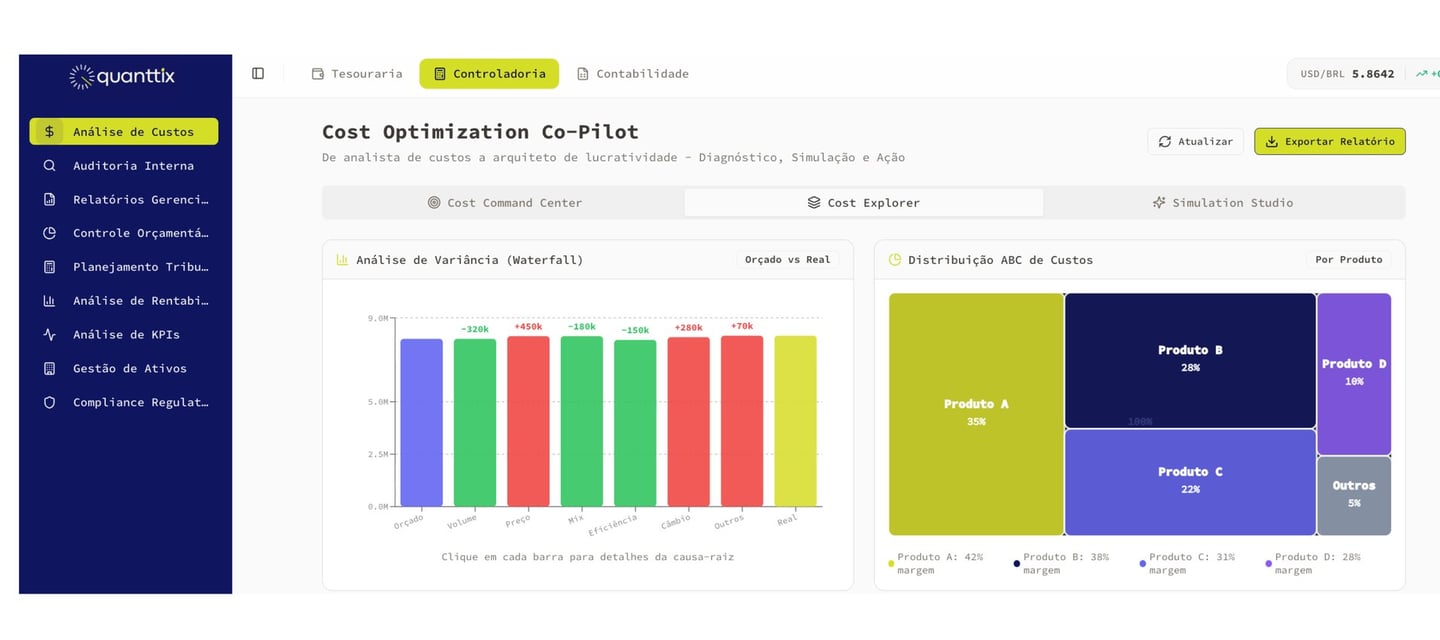Switch to the Contabilidade tab

point(632,73)
